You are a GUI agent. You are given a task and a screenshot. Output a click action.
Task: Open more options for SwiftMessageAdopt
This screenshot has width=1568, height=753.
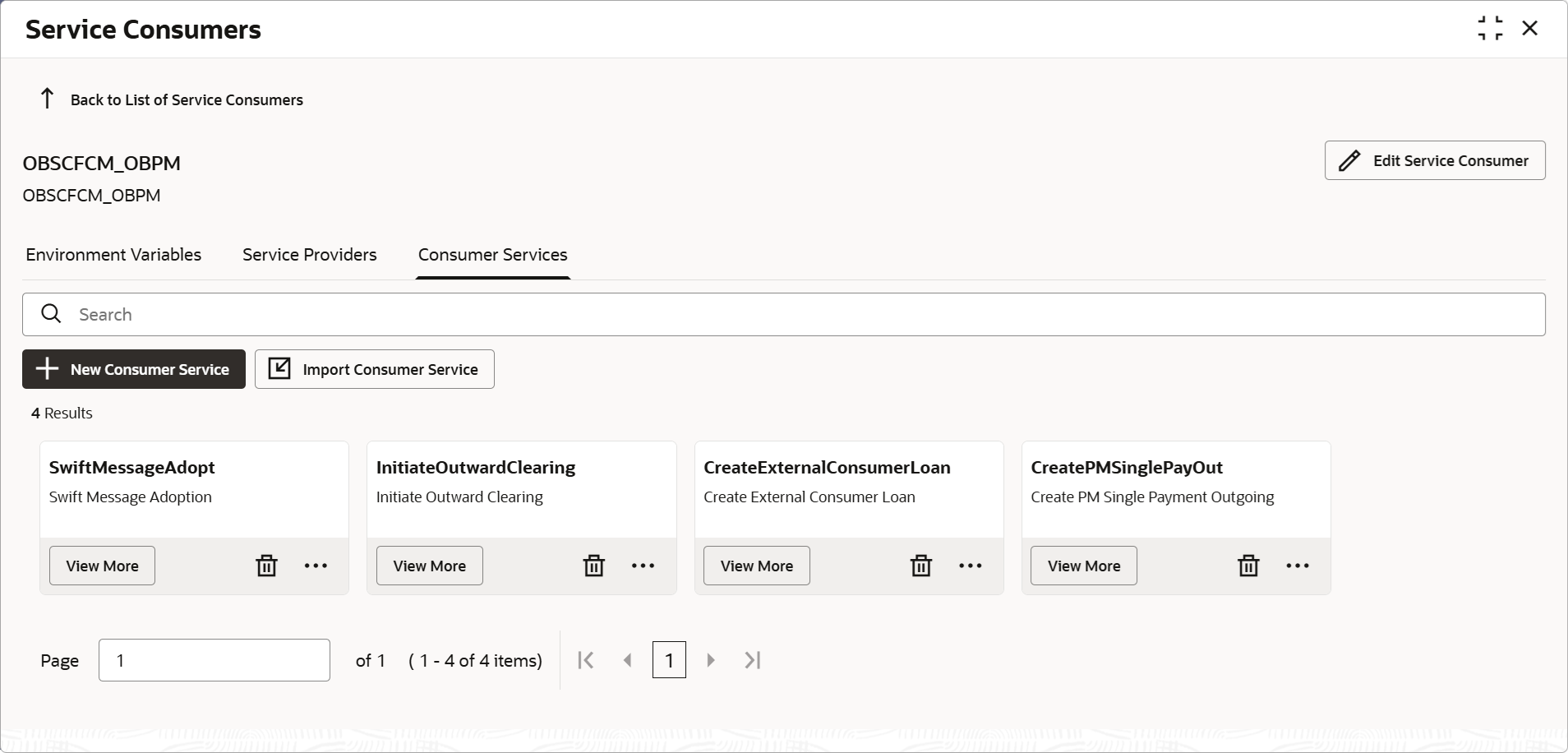pyautogui.click(x=316, y=566)
